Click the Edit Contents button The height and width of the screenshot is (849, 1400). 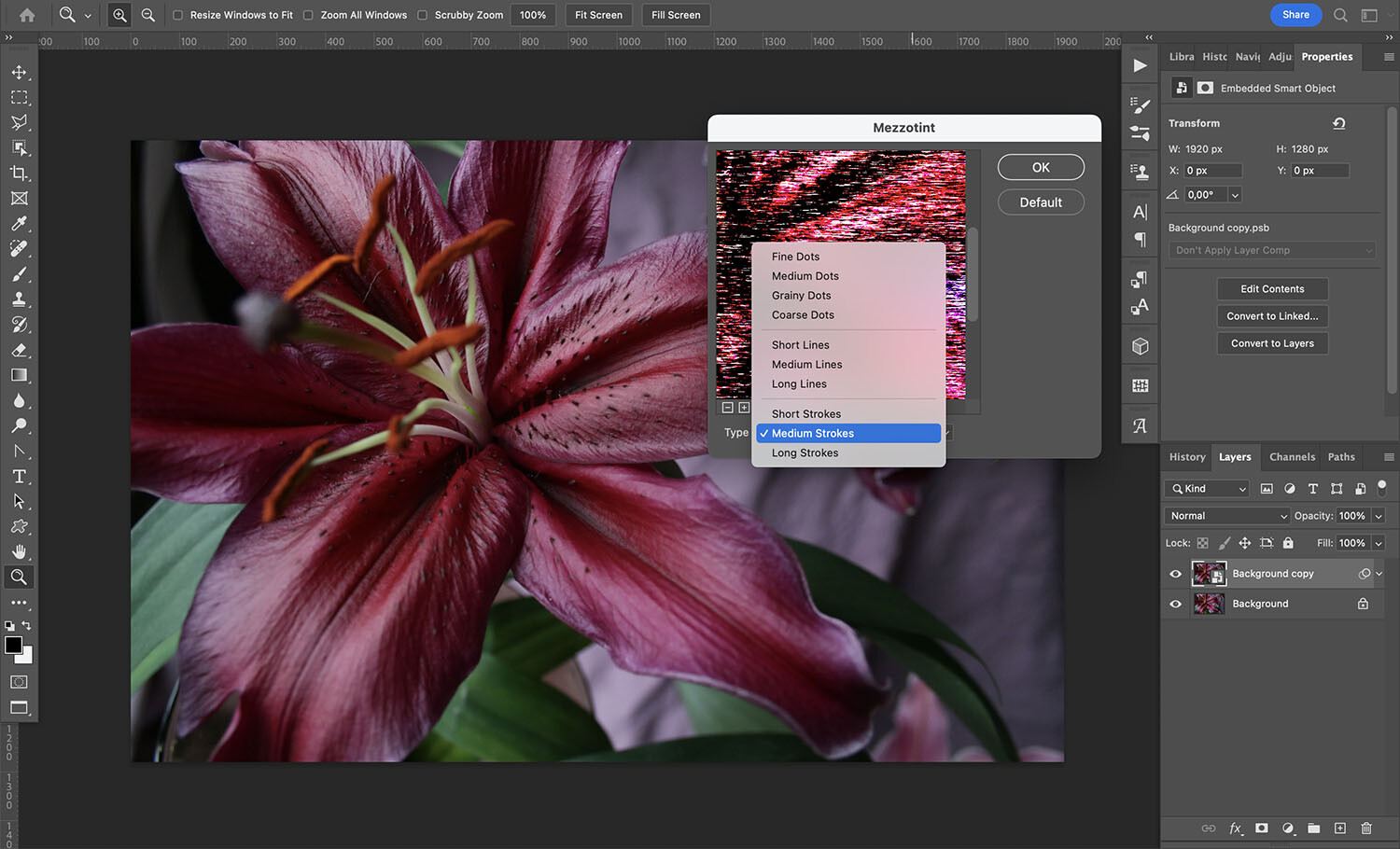pyautogui.click(x=1272, y=288)
